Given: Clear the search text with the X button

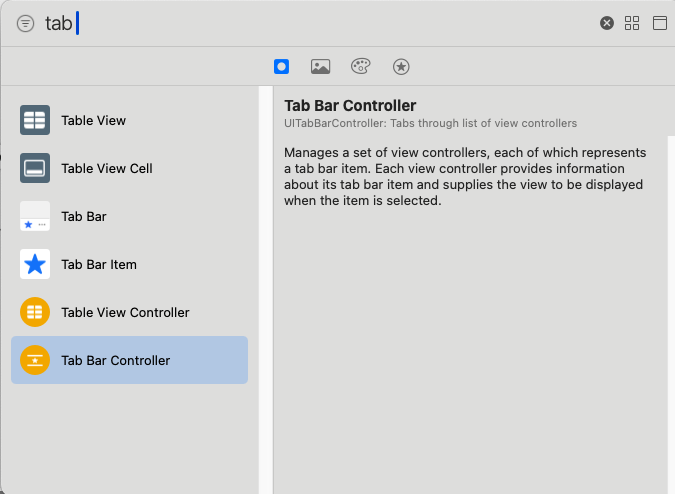Looking at the screenshot, I should [606, 23].
